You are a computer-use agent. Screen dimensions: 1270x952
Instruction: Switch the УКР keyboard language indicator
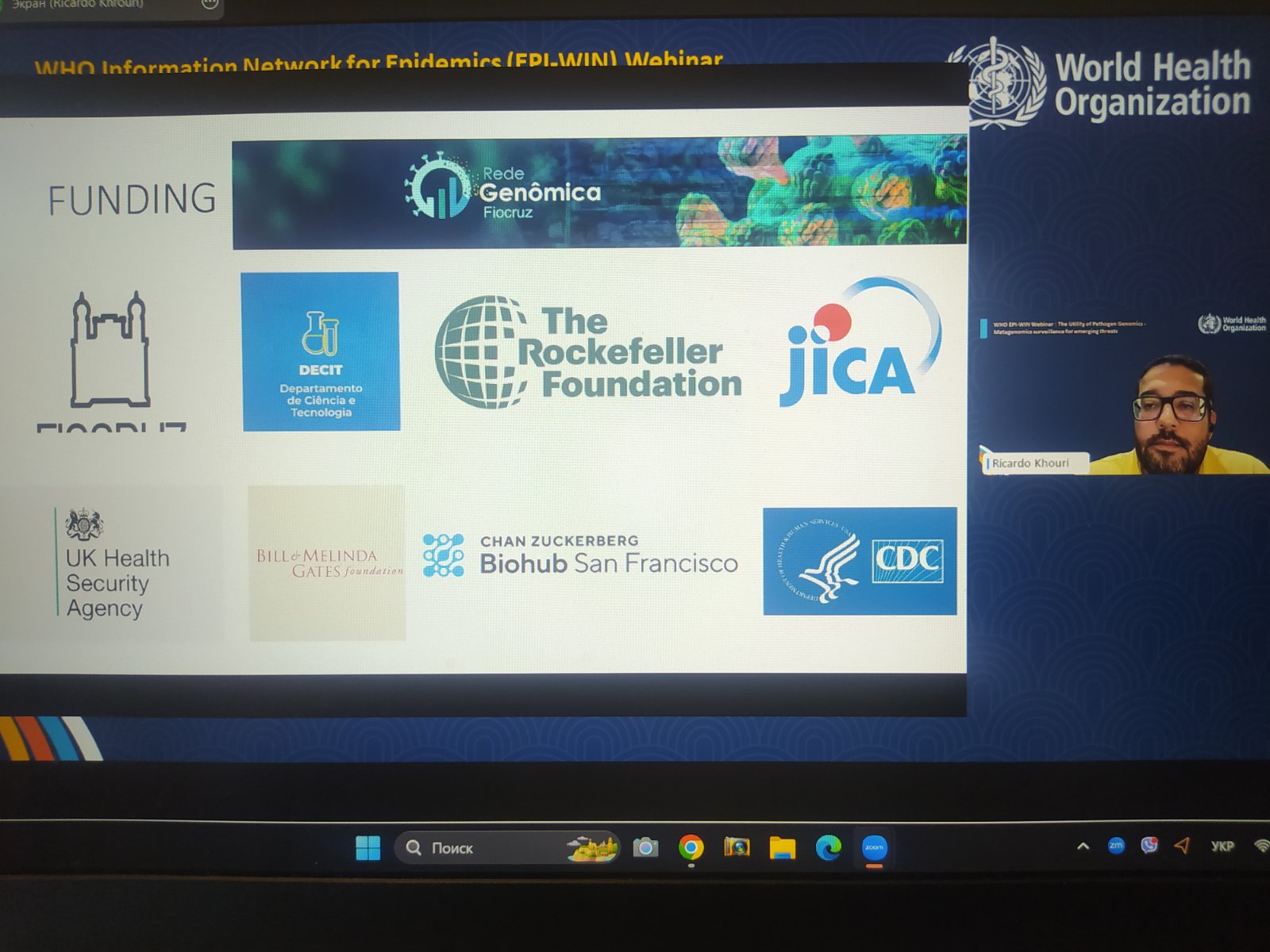click(1222, 846)
